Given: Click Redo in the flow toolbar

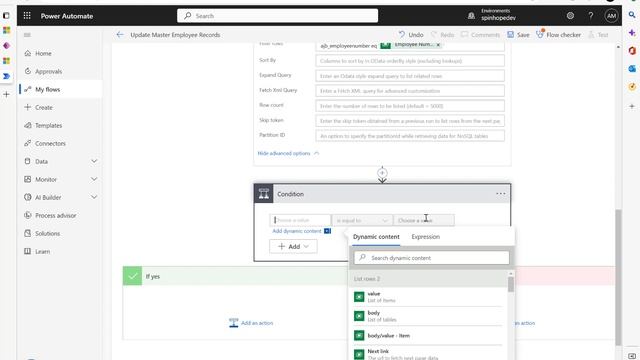Looking at the screenshot, I should 442,35.
